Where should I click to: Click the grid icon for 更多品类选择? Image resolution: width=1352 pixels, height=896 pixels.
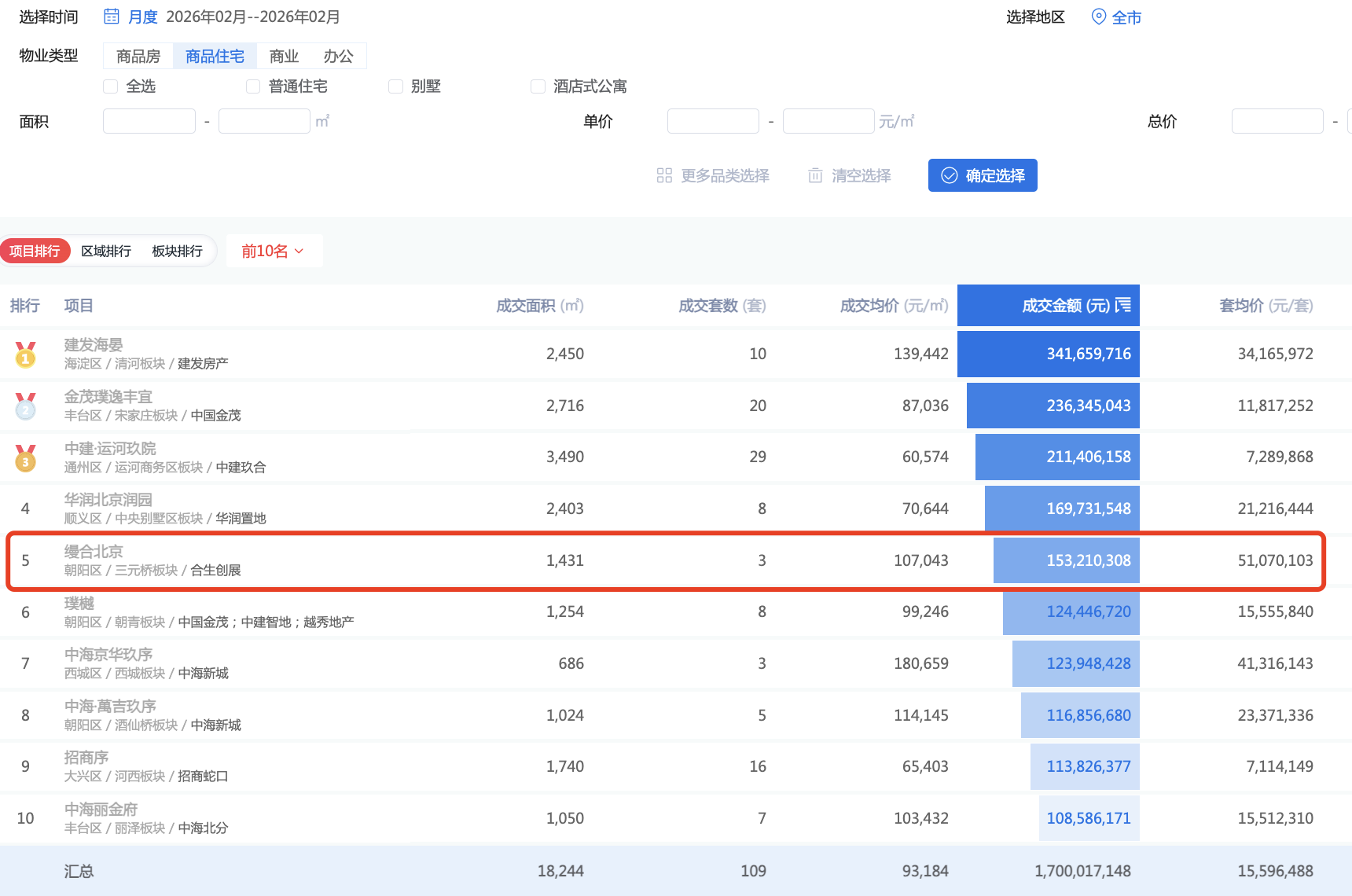664,175
